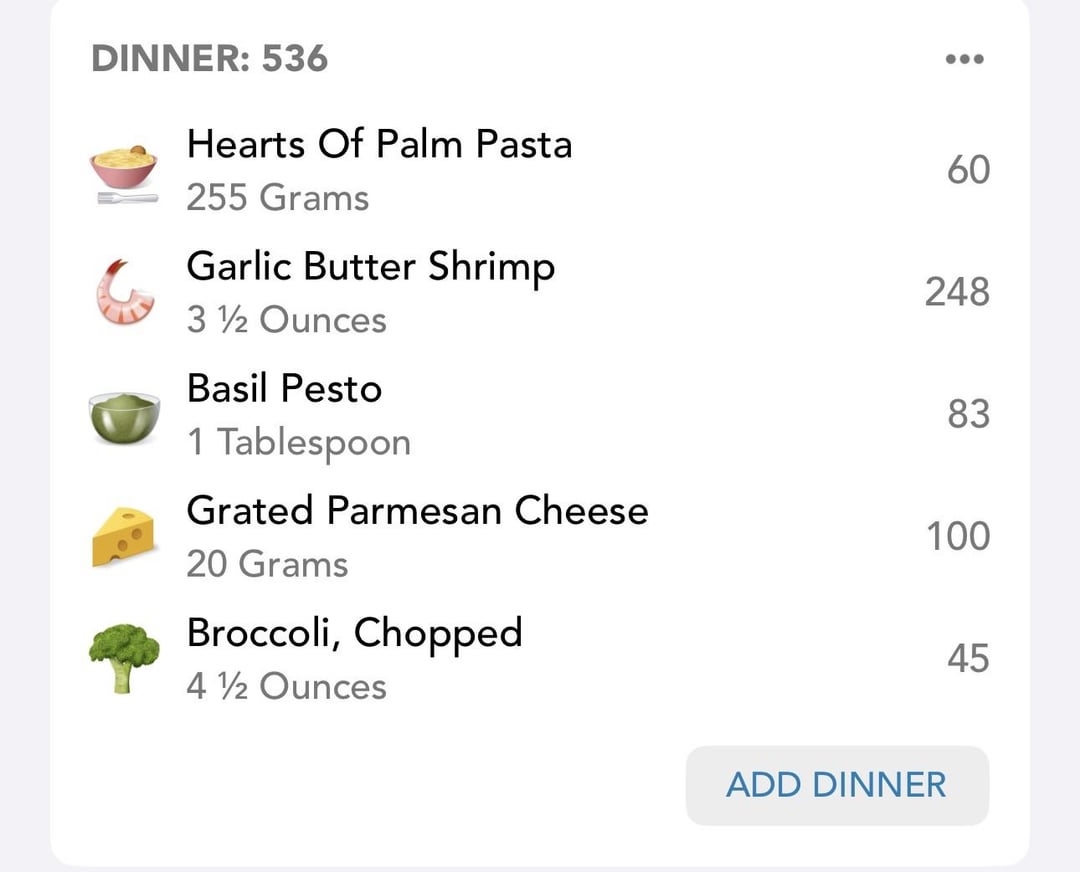Screen dimensions: 1080x872
Task: Select the Garlic Butter Shrimp entry
Action: pos(540,292)
